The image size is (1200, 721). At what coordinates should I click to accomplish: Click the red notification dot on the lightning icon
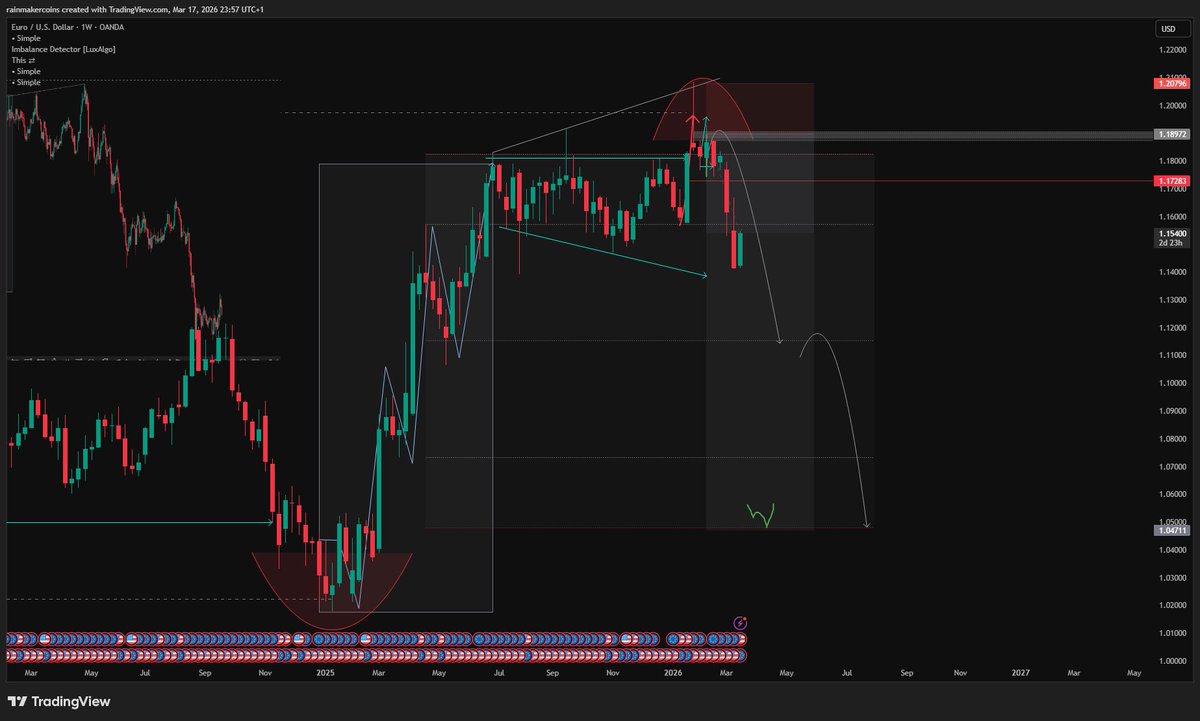[744, 618]
